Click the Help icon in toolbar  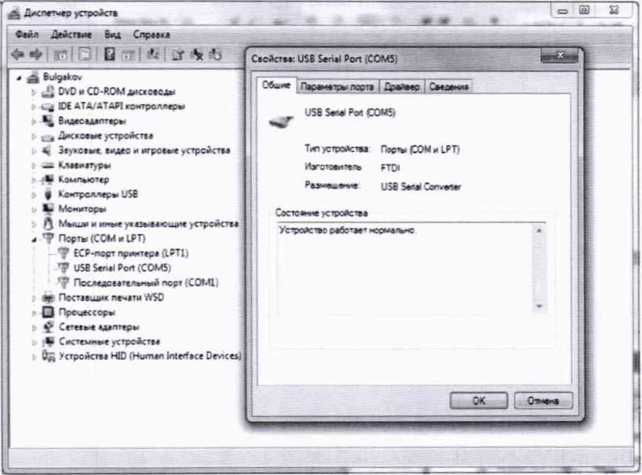coord(107,52)
